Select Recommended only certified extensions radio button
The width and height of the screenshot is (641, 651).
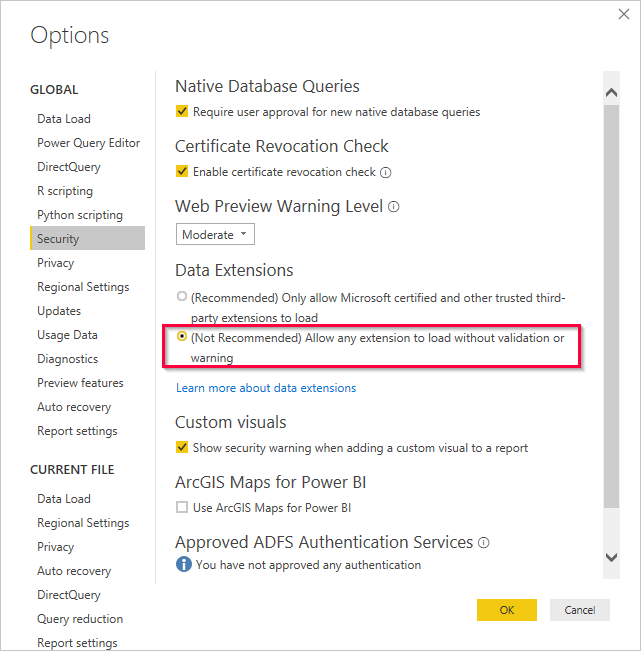pyautogui.click(x=182, y=296)
